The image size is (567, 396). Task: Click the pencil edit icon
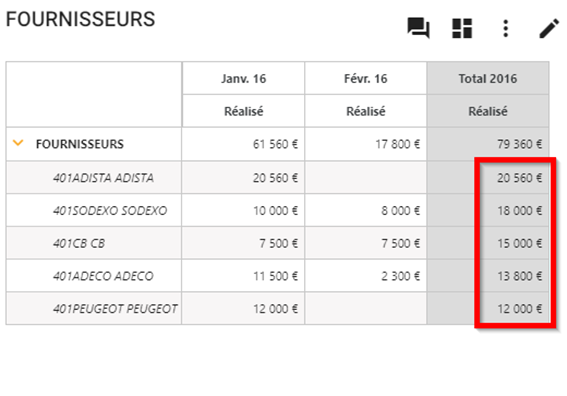coord(549,28)
